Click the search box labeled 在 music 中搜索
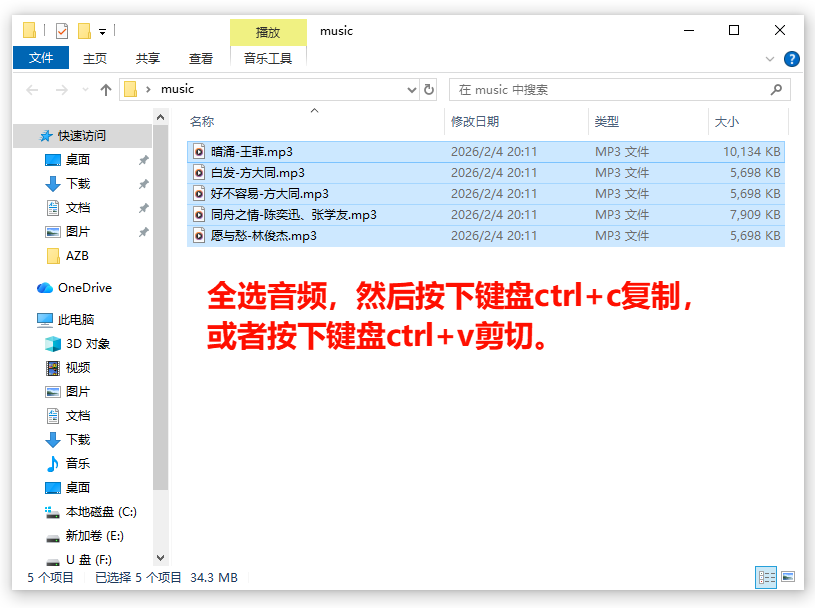 (x=620, y=89)
